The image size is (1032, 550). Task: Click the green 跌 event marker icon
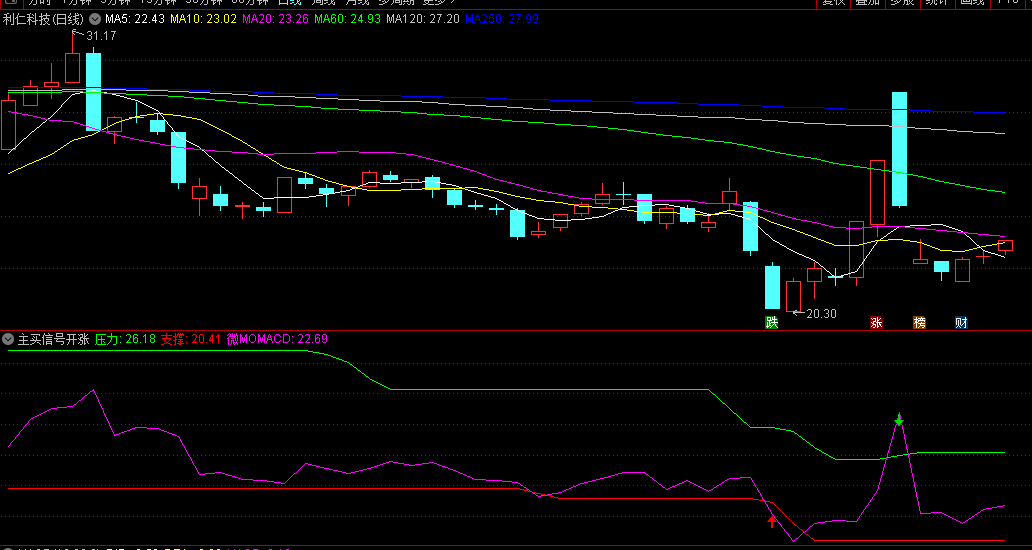[771, 322]
